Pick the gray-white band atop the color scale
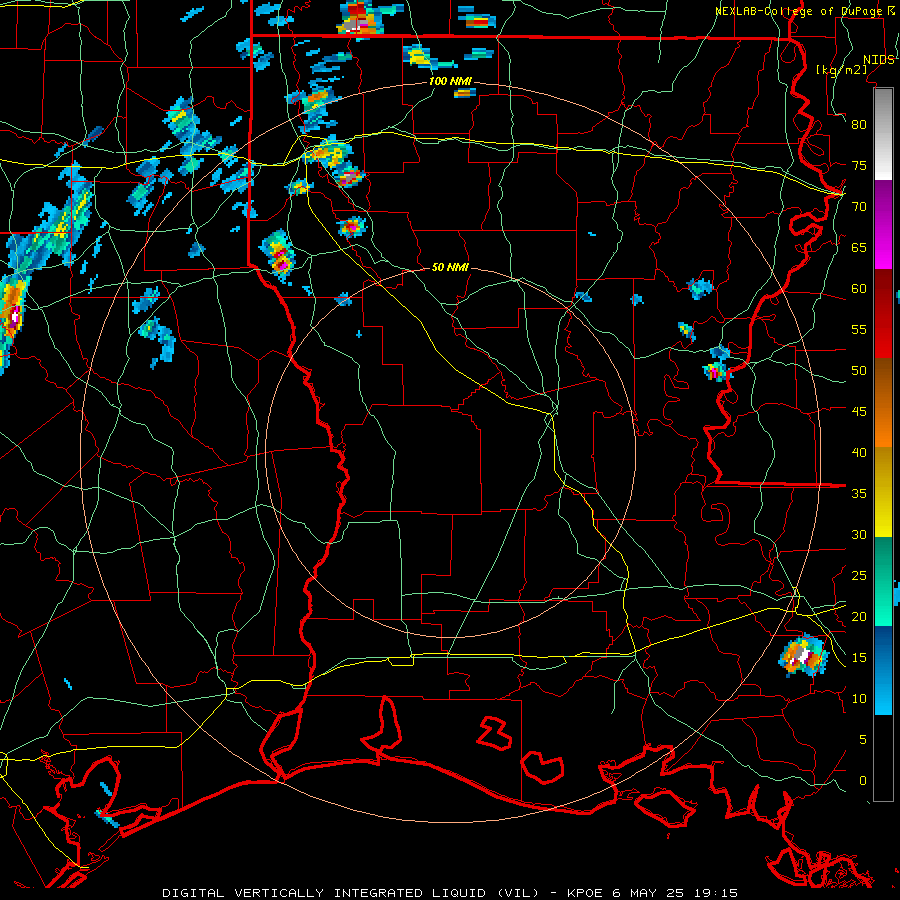The width and height of the screenshot is (900, 900). [x=883, y=134]
